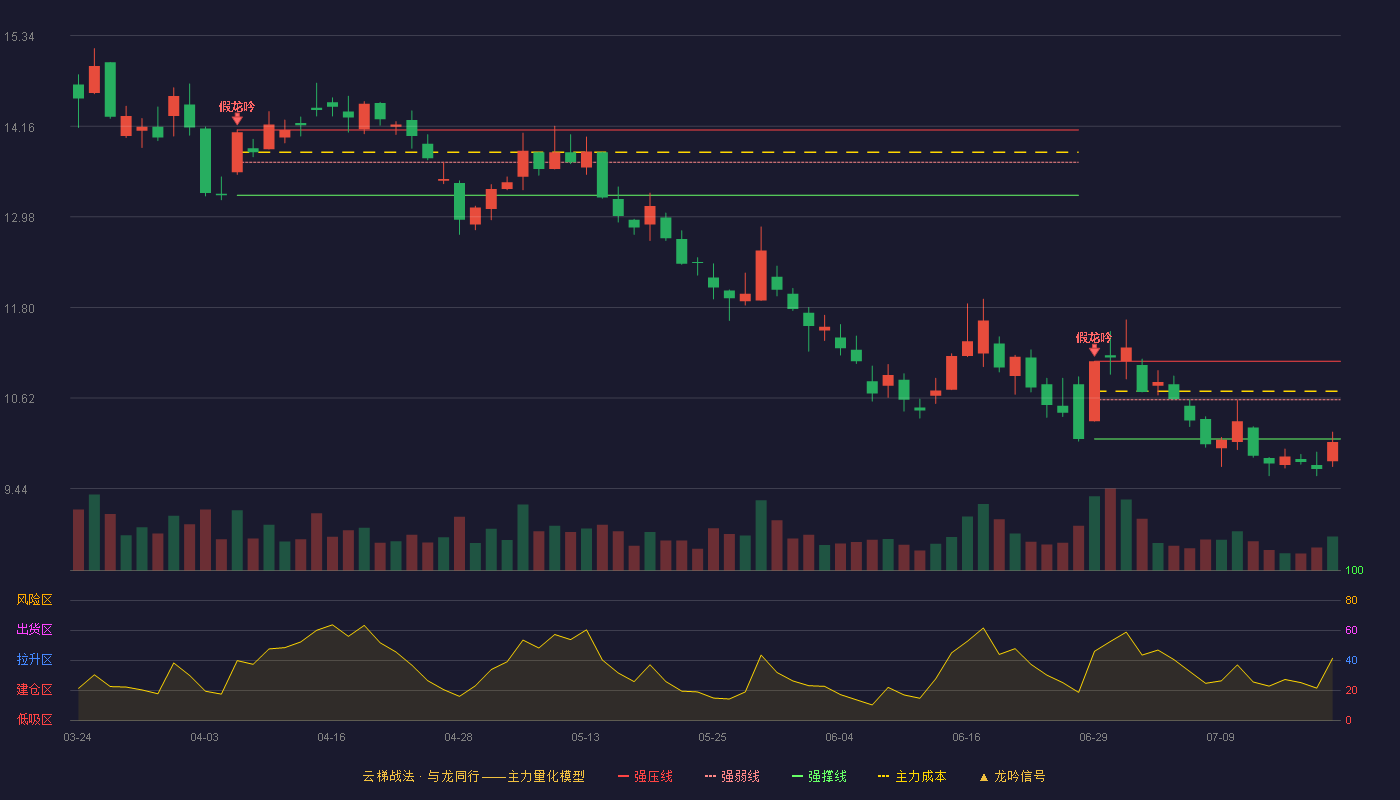Screen dimensions: 1400x800
Task: Click the 云梯战法 · 与龙同行 title text
Action: pos(421,776)
